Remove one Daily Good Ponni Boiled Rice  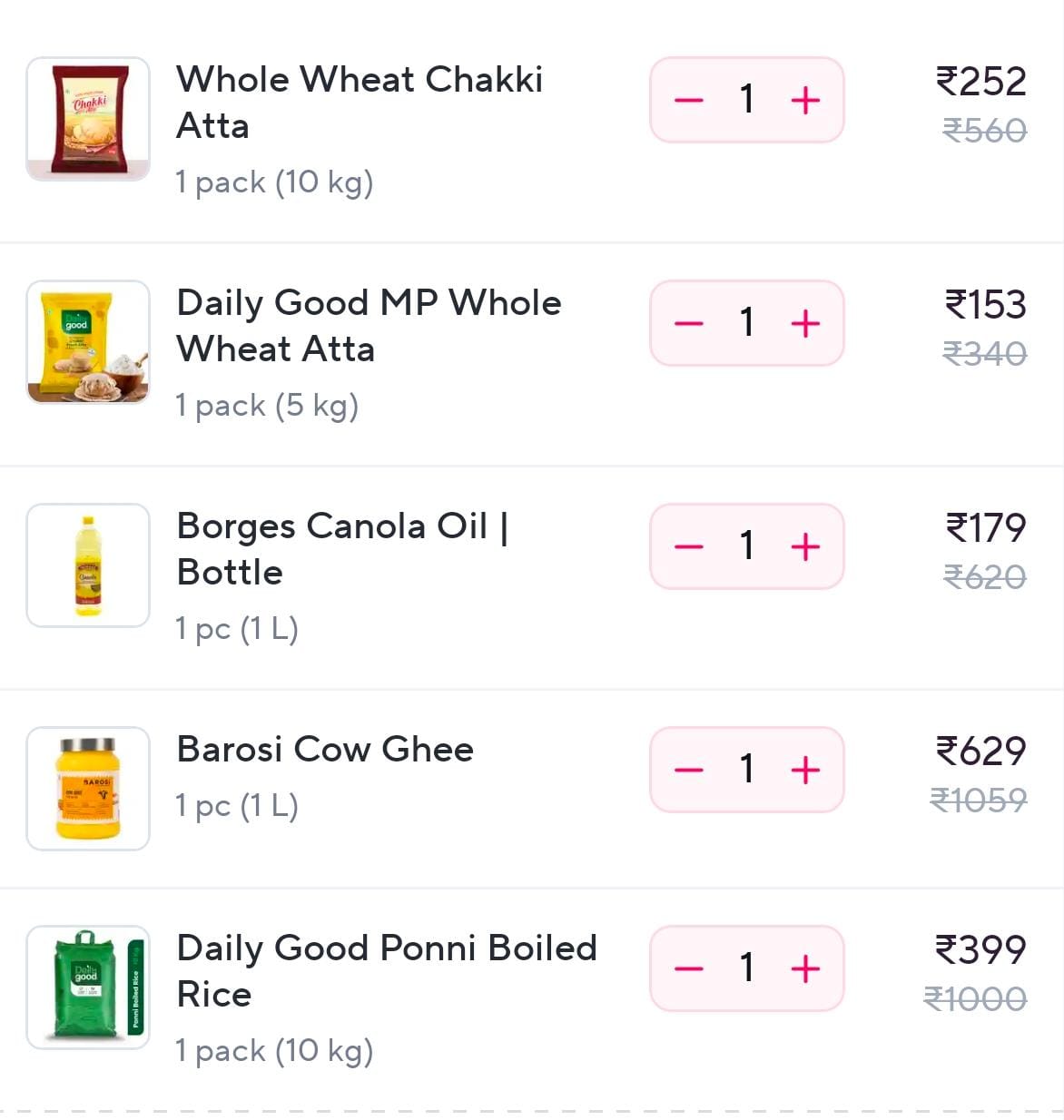coord(689,968)
